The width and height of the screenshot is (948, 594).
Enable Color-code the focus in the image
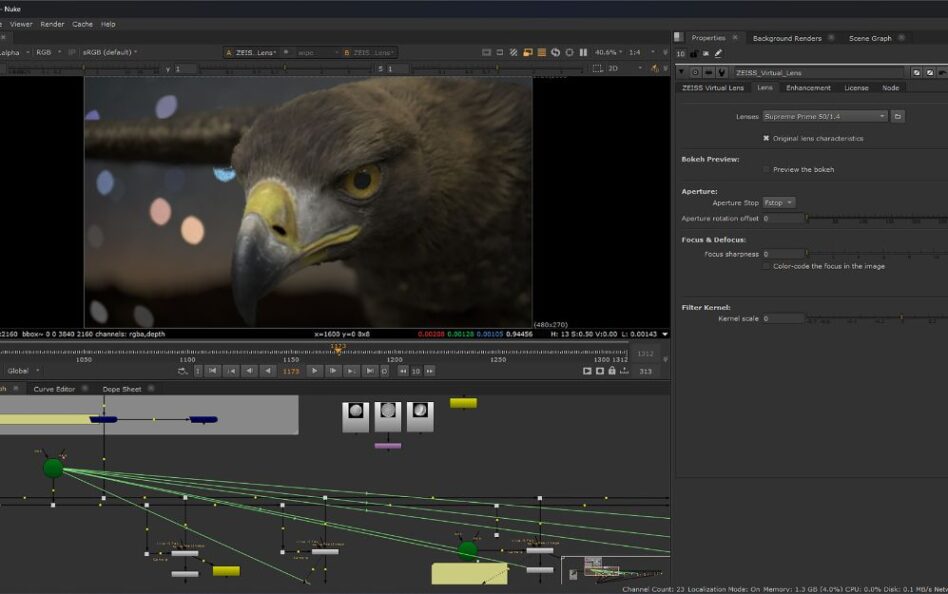point(766,266)
